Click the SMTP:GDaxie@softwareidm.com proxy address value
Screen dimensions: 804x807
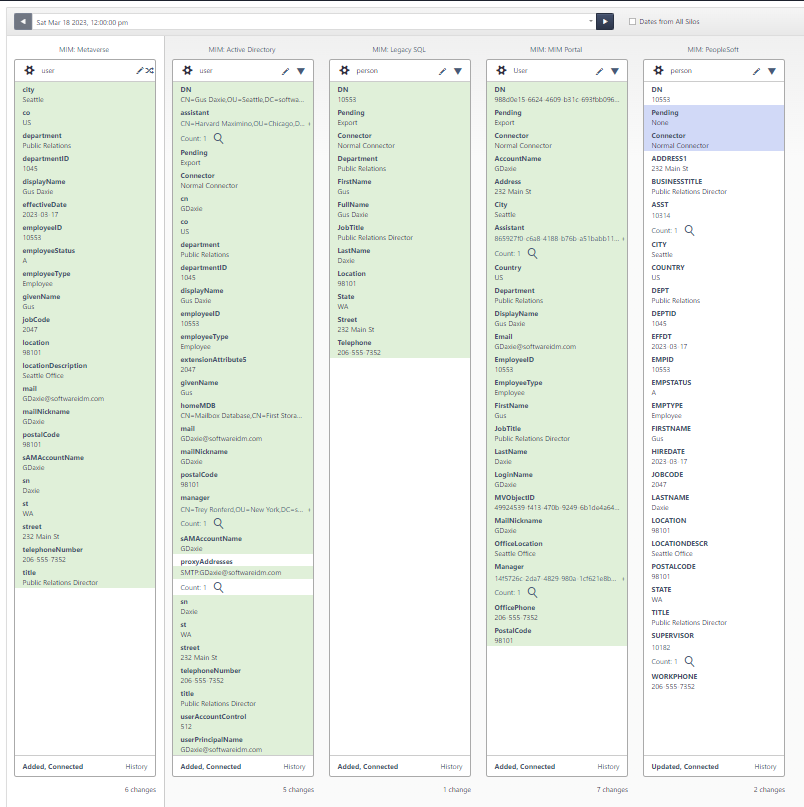231,572
